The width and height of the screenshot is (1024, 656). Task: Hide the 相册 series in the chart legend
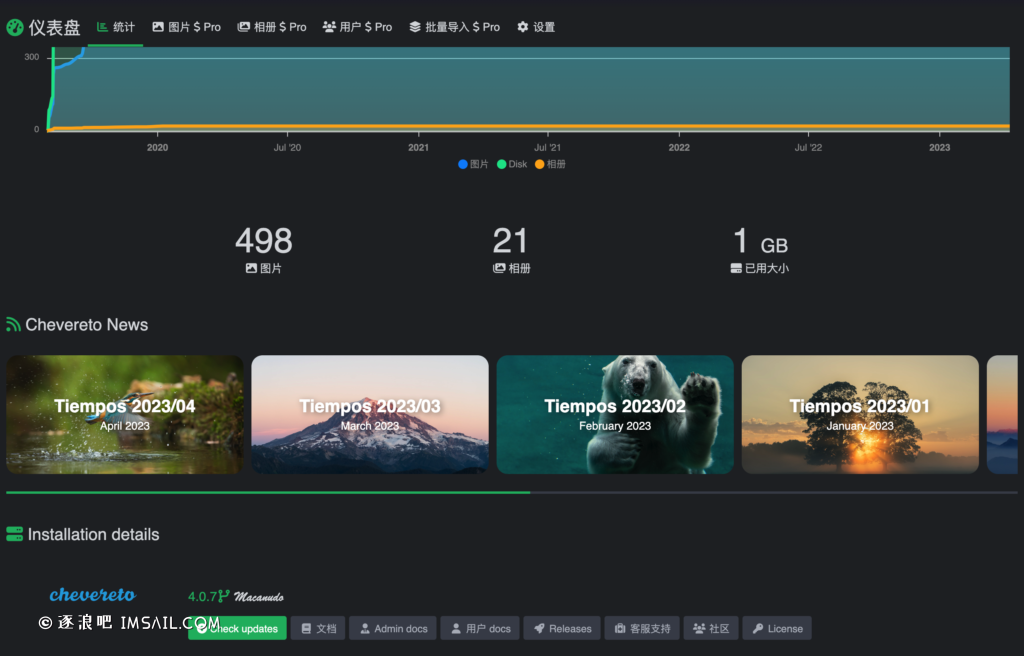coord(550,164)
